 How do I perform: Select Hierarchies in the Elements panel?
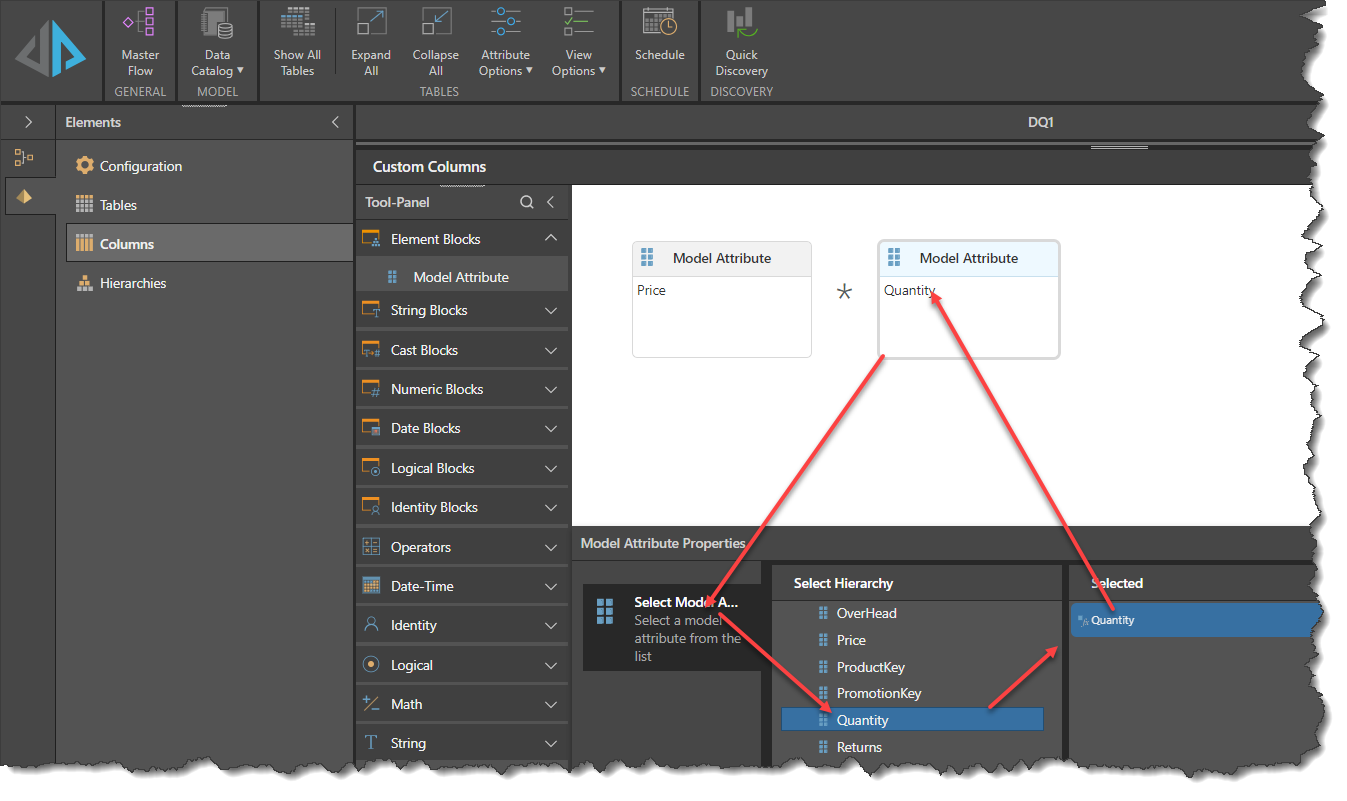click(x=132, y=283)
